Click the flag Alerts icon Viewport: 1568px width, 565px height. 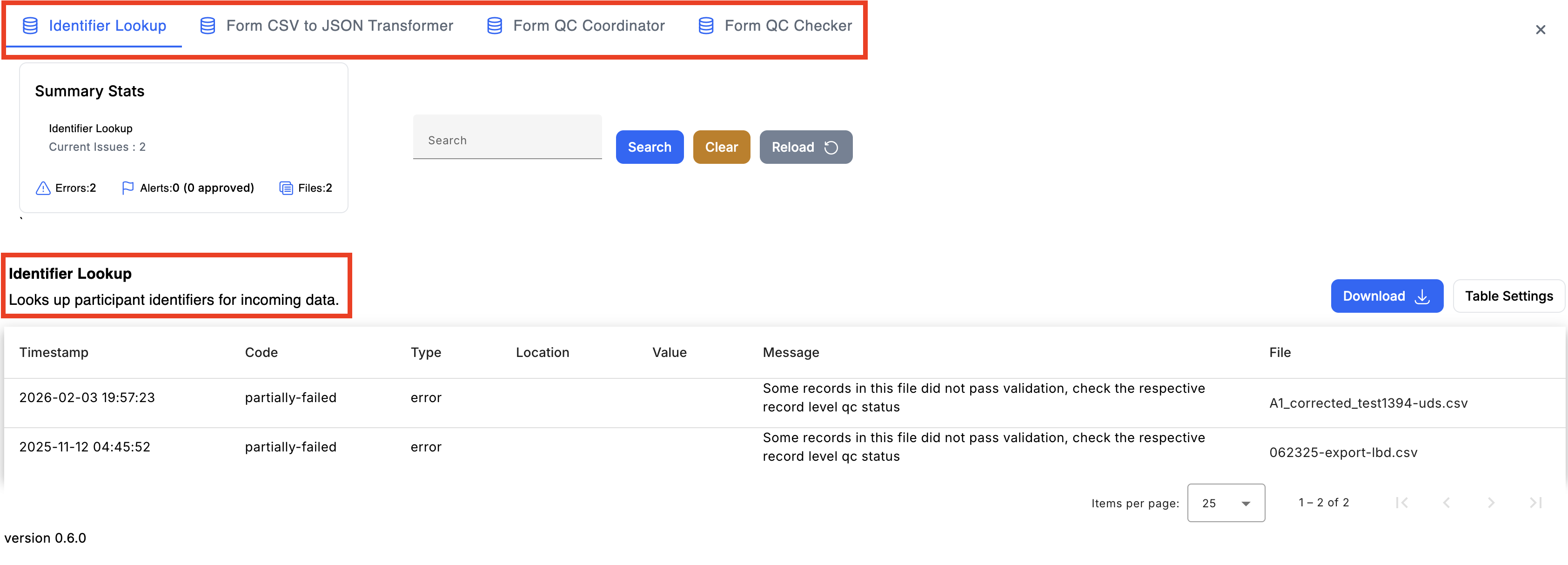pyautogui.click(x=128, y=188)
